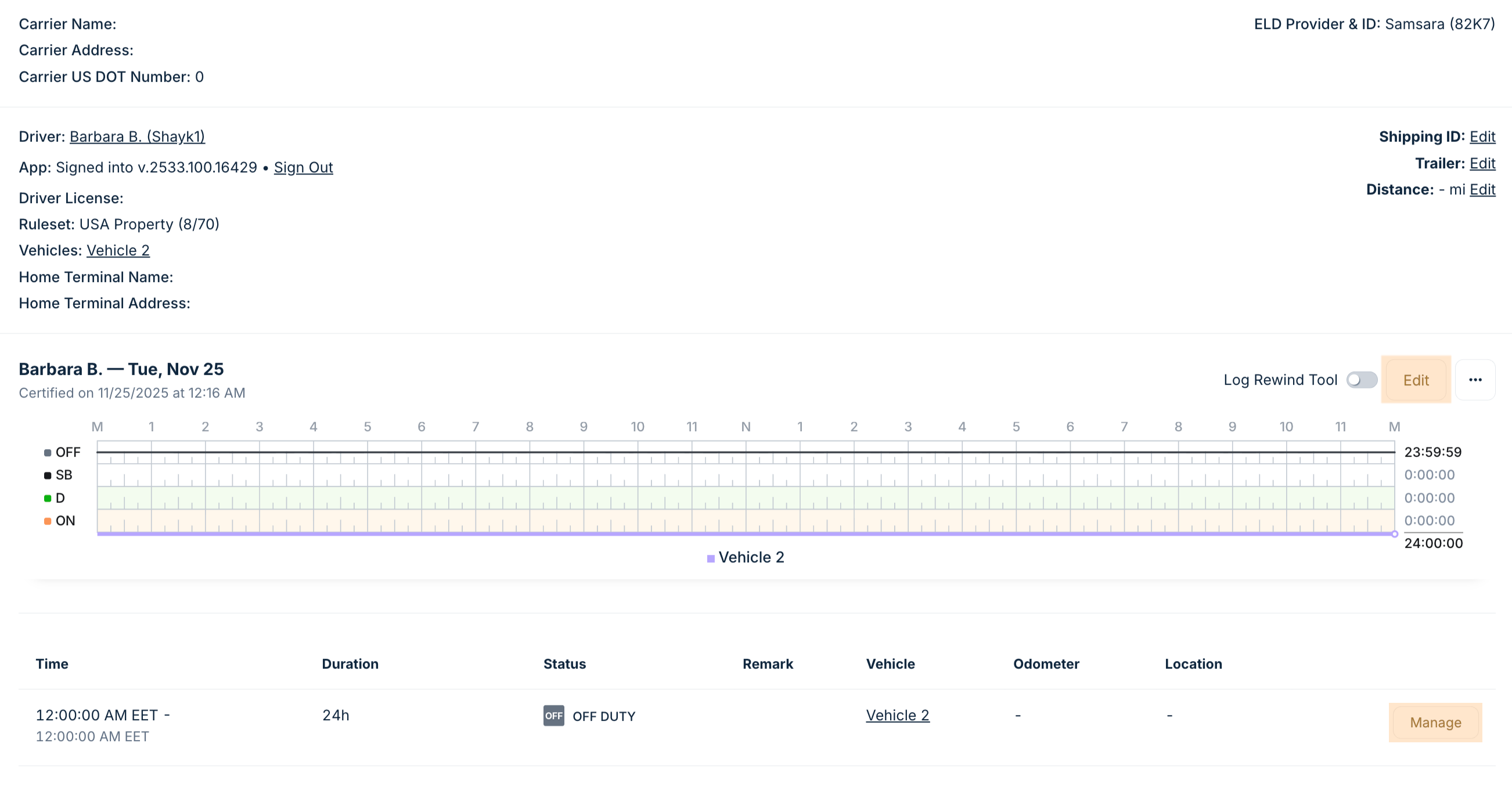The height and width of the screenshot is (787, 1512).
Task: Click the green D legend marker
Action: tap(48, 498)
